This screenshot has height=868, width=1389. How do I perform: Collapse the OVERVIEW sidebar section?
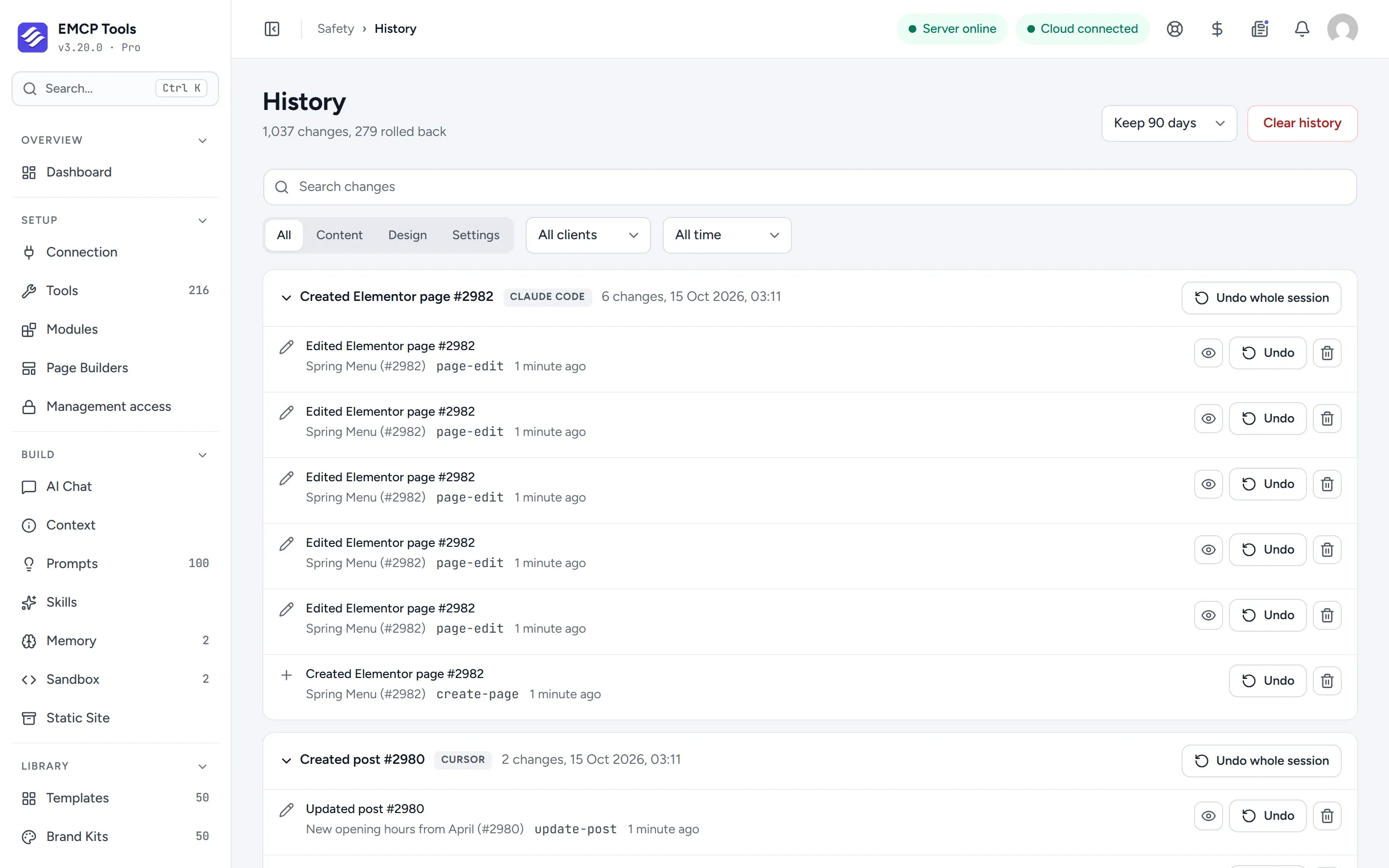202,141
